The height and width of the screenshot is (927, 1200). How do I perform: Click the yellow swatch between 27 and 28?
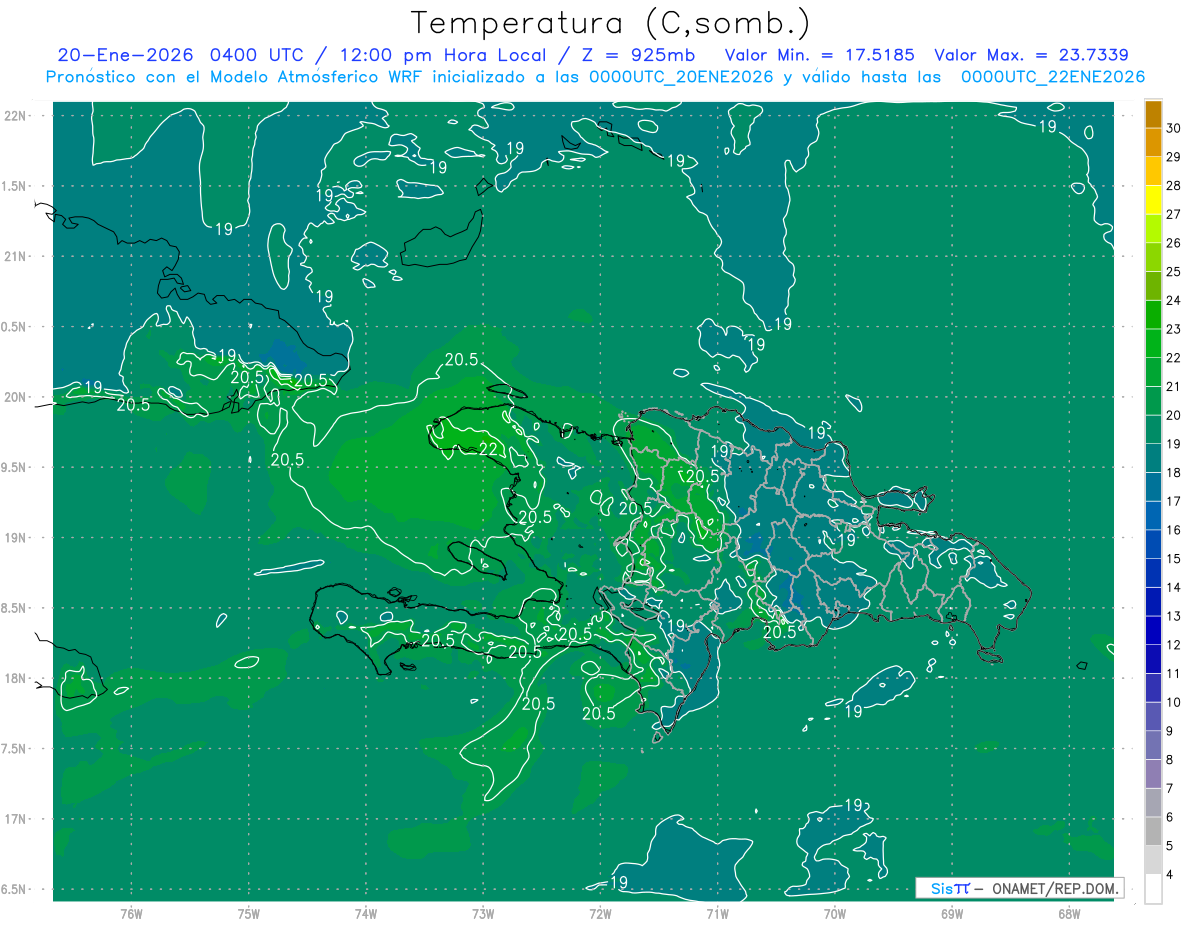[x=1153, y=200]
